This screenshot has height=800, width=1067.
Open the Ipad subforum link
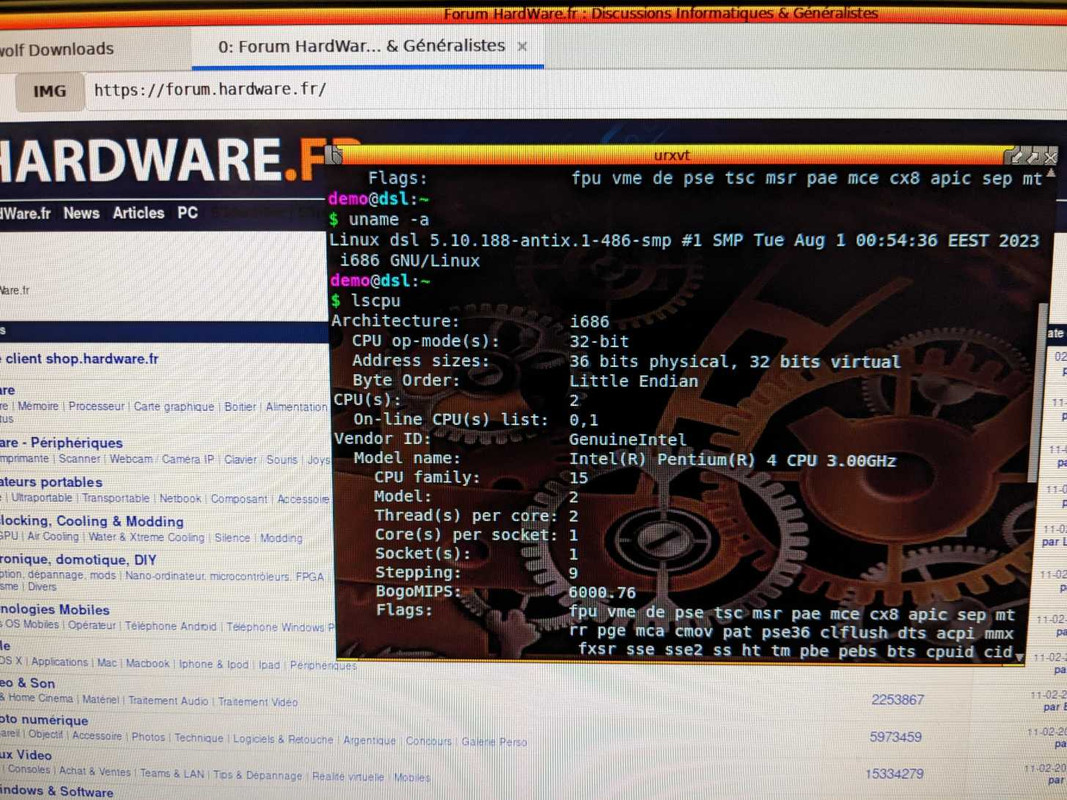point(269,665)
